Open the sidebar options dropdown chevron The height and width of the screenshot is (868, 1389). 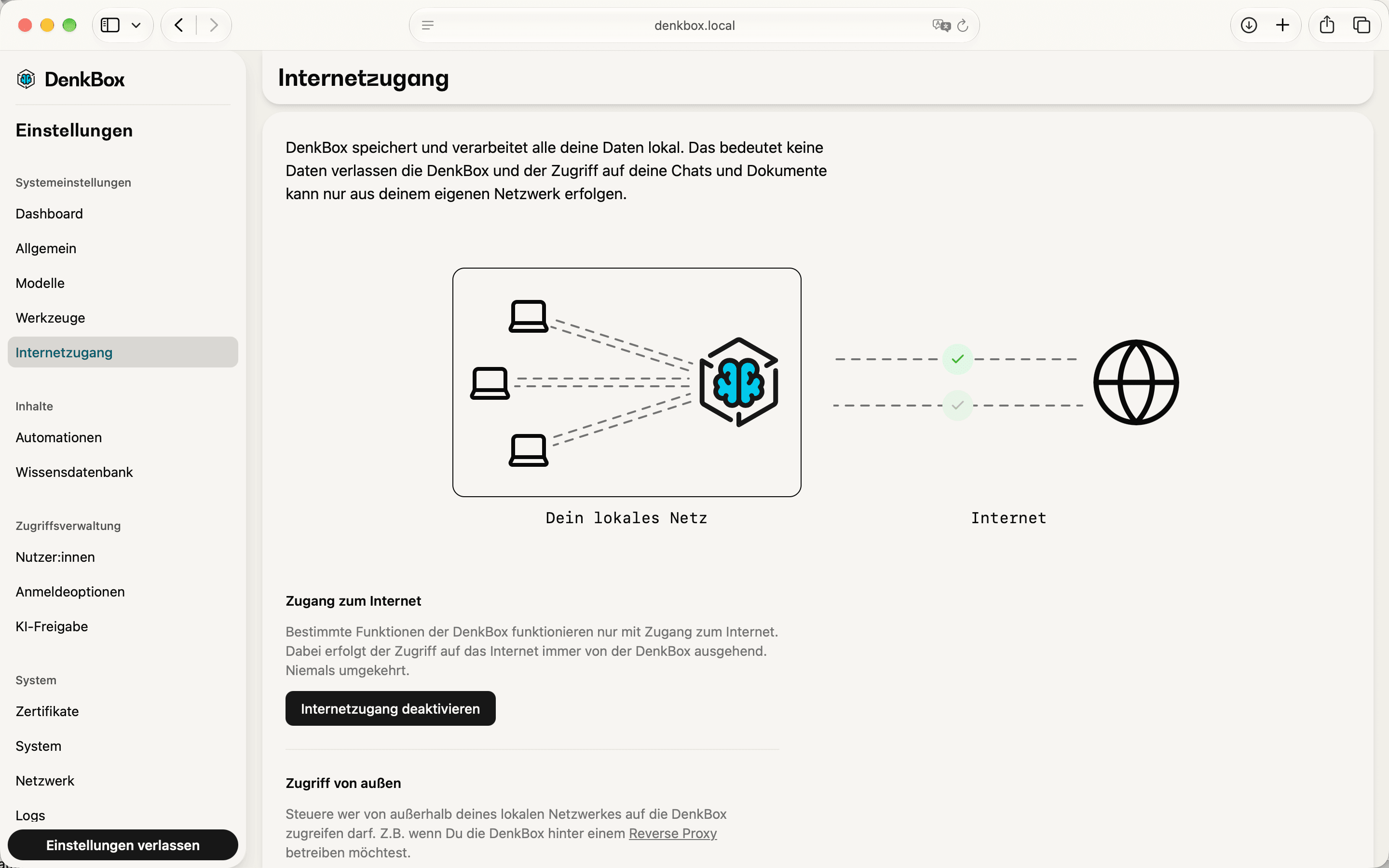point(136,25)
